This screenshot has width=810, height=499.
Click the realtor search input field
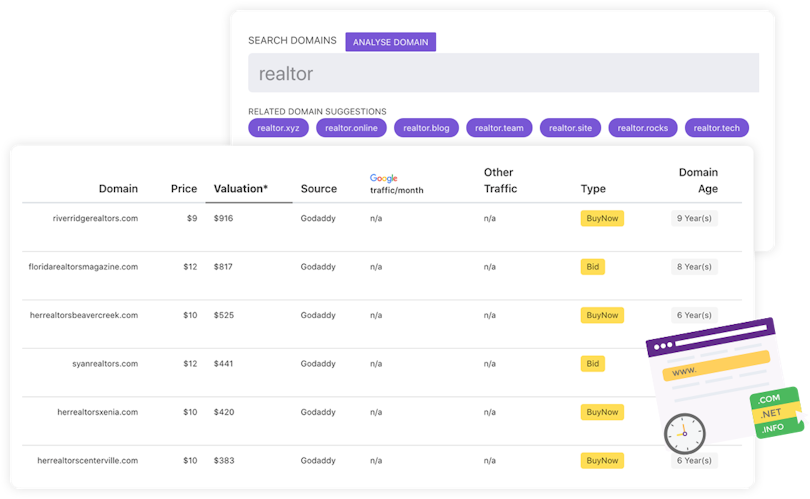click(x=503, y=73)
